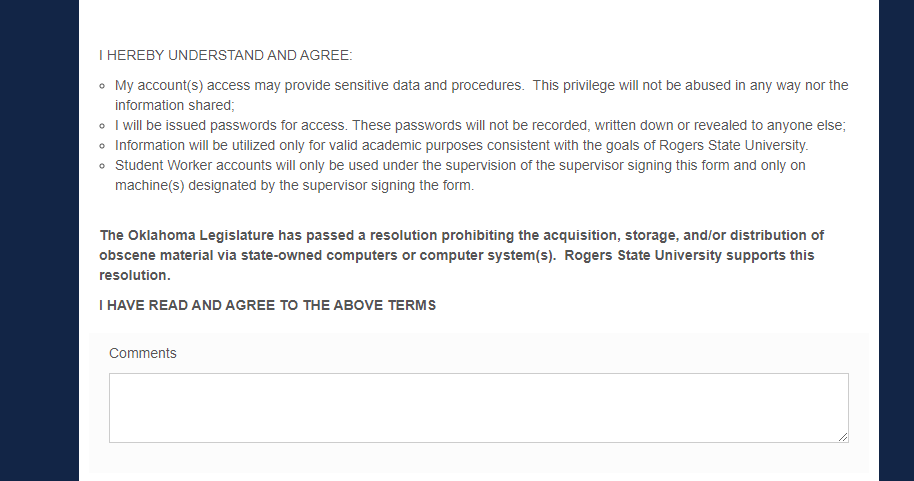The width and height of the screenshot is (914, 481).
Task: Click the bullet before 'Information will be utilized'
Action: point(103,146)
